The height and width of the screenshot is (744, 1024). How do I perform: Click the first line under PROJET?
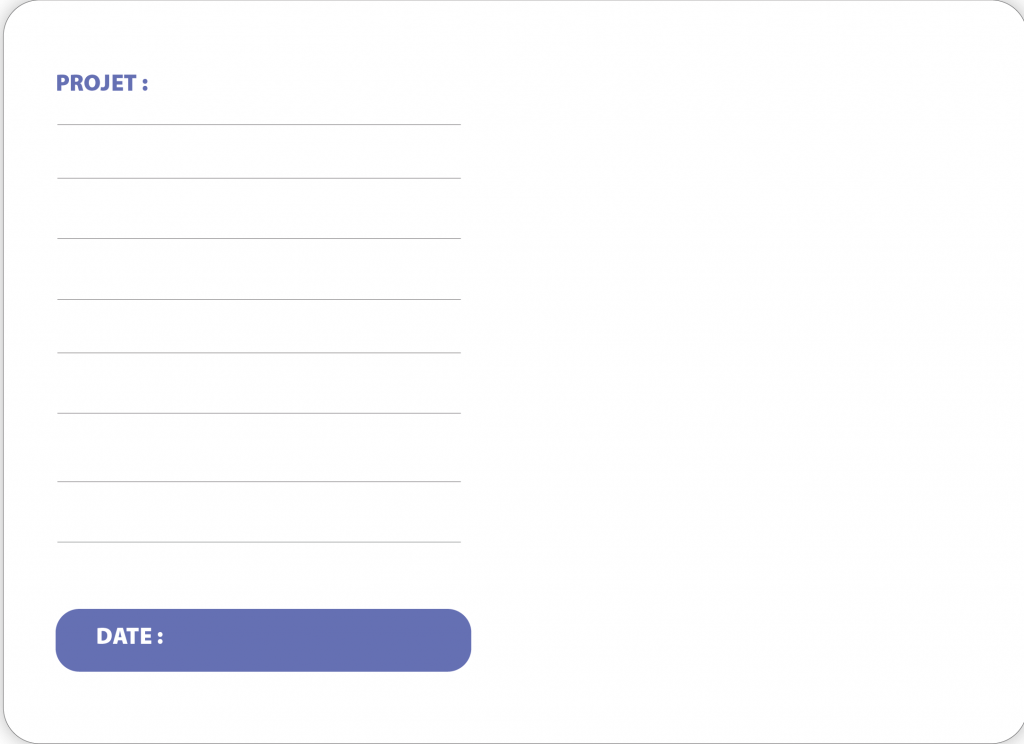(x=259, y=125)
